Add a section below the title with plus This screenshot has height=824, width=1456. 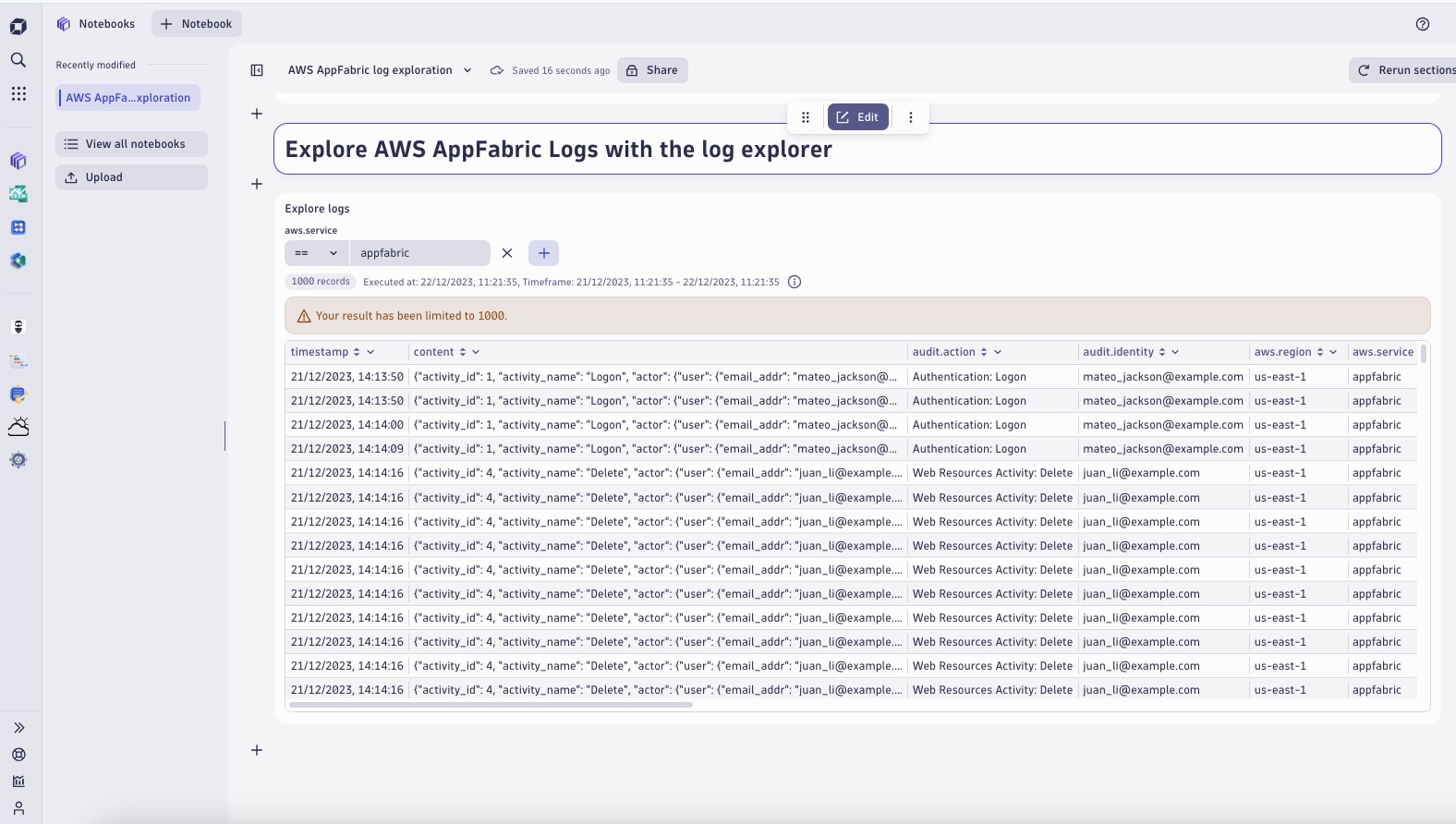[x=257, y=184]
